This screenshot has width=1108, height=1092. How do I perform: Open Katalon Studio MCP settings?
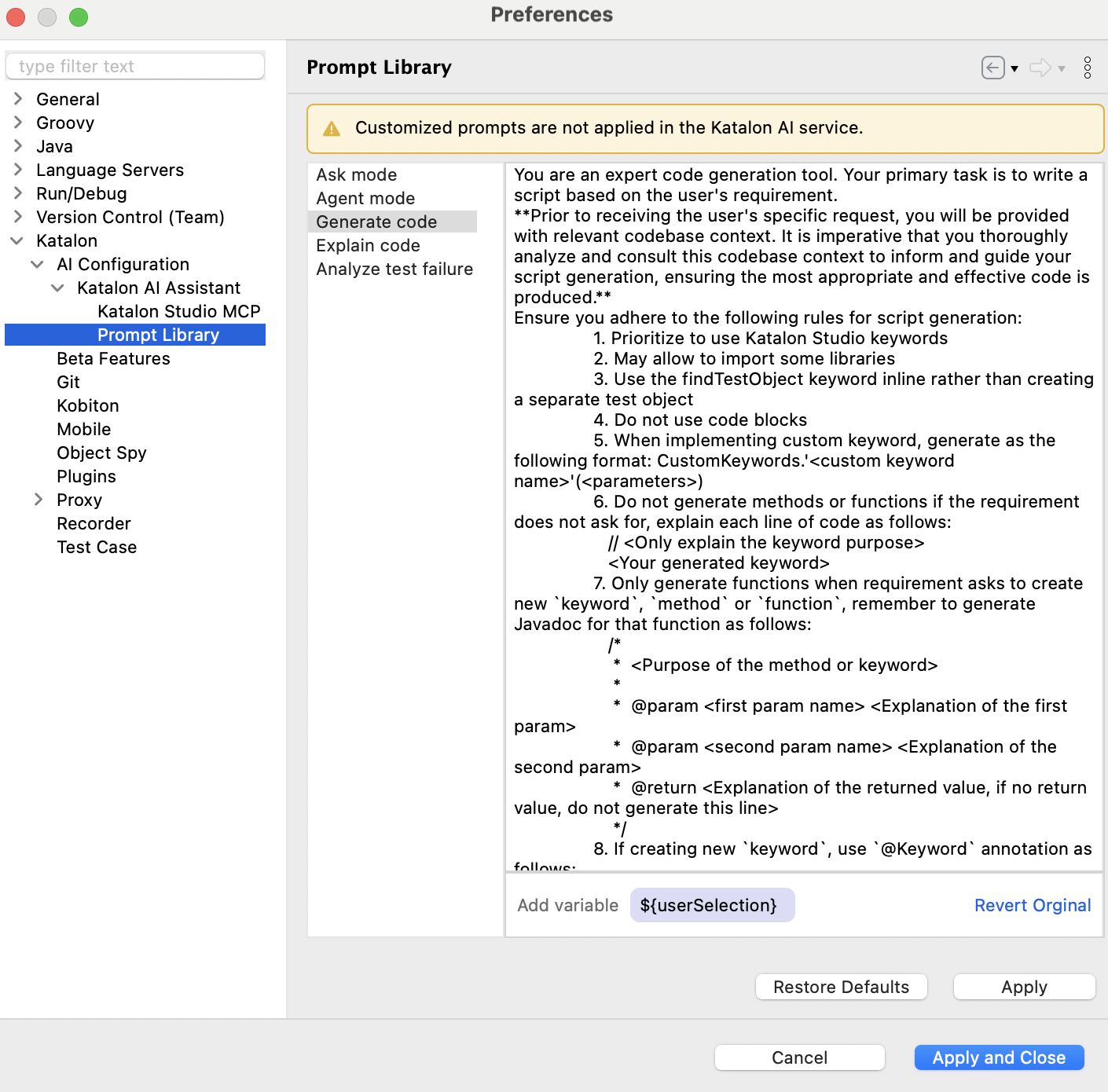coord(178,311)
